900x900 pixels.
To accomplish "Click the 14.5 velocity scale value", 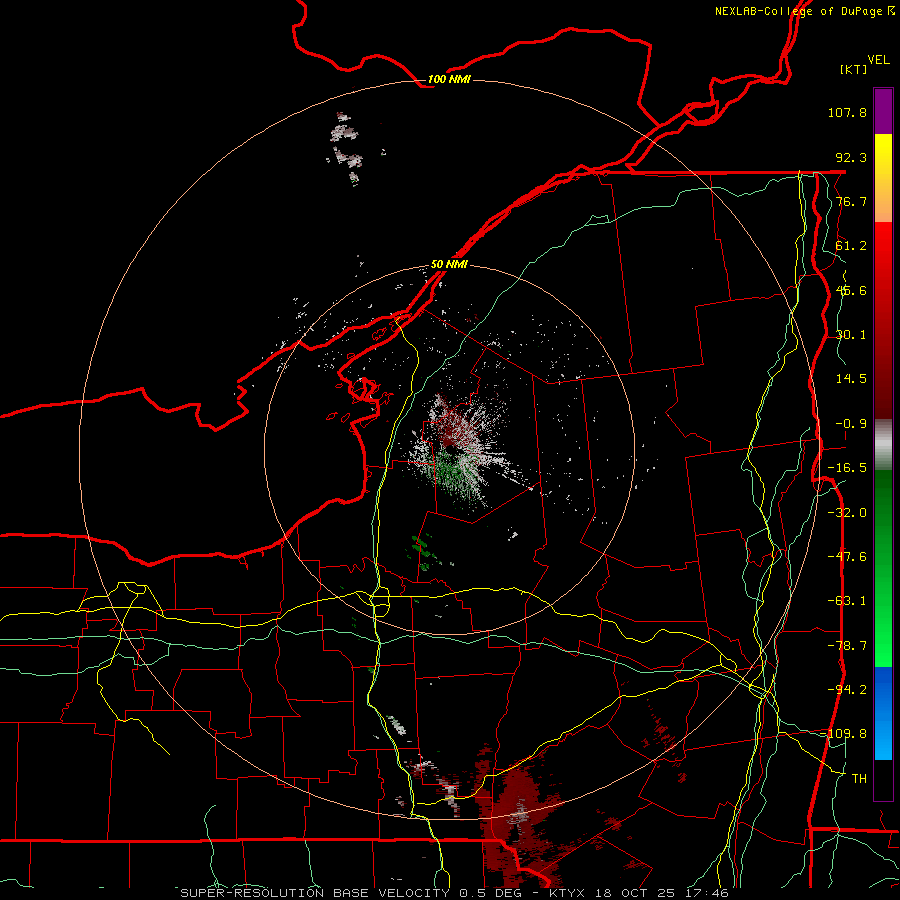I will click(x=851, y=379).
